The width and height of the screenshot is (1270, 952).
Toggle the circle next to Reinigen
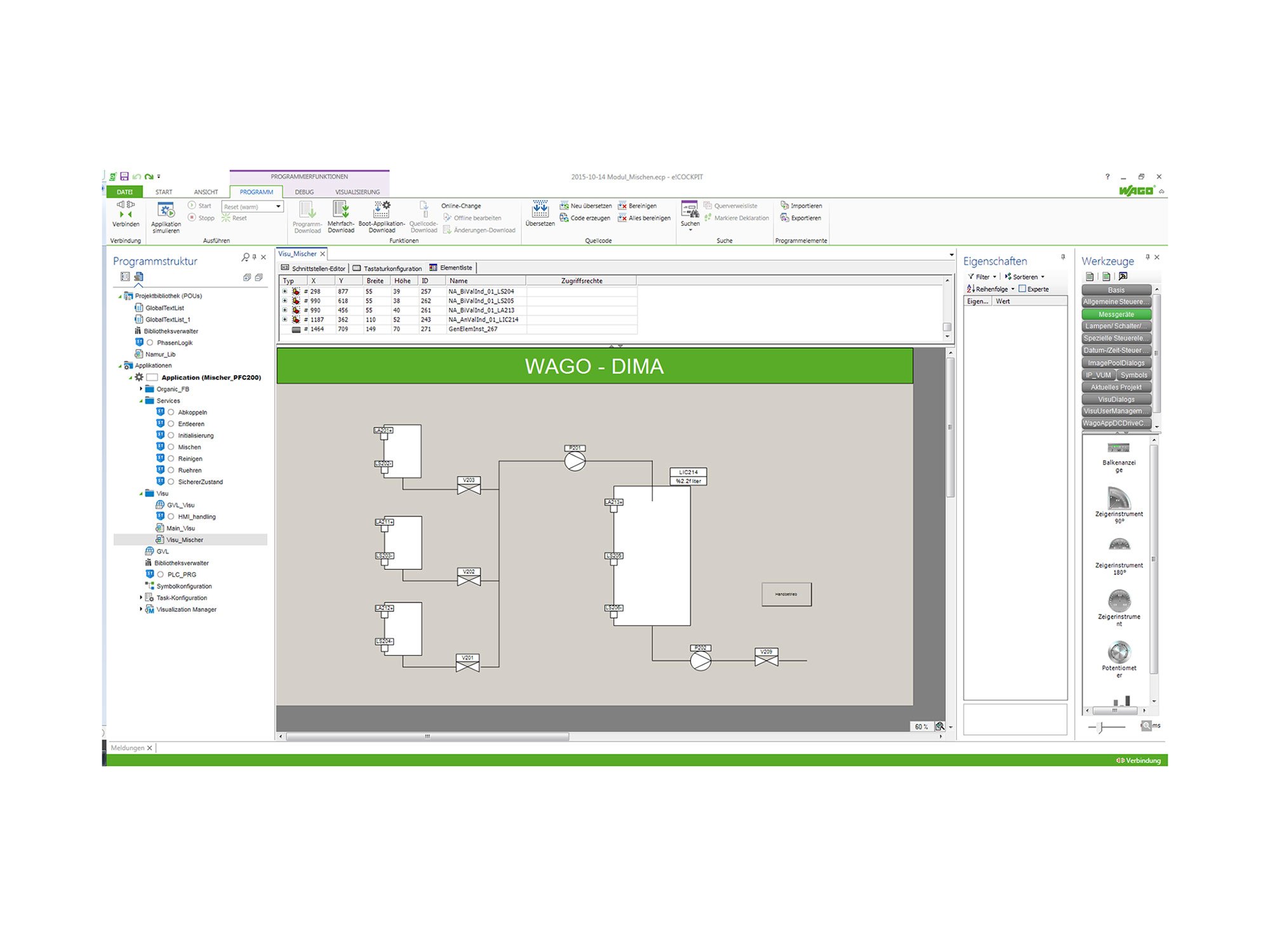pyautogui.click(x=171, y=458)
